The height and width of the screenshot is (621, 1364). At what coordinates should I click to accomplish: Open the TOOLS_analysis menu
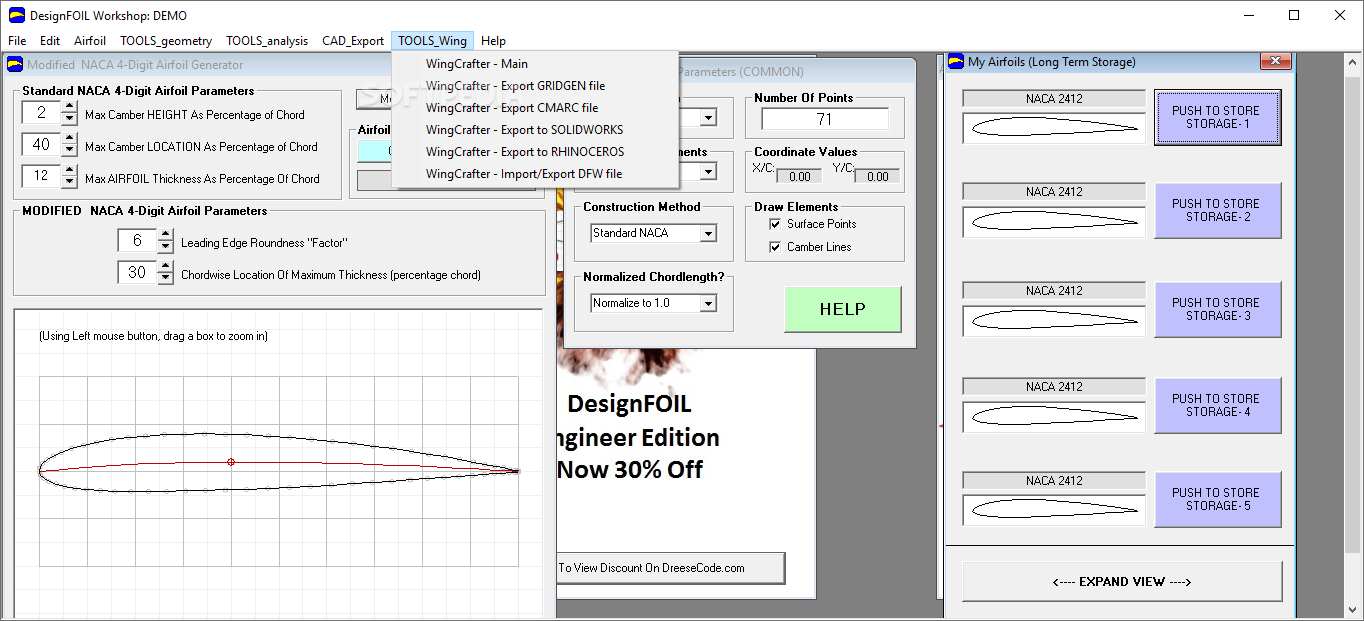[x=267, y=41]
